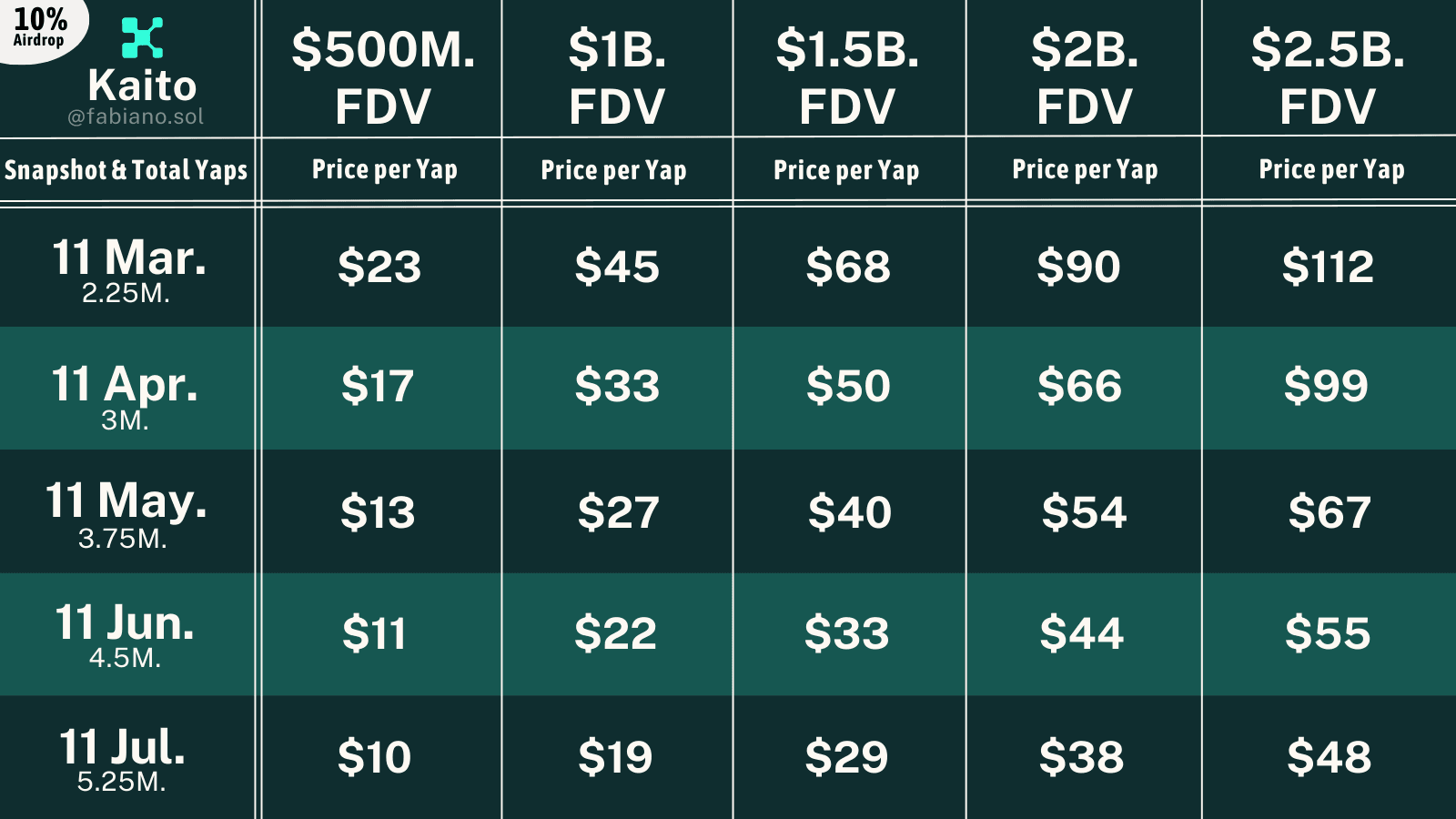Click the $54 price cell
Viewport: 1456px width, 819px height.
click(x=1084, y=512)
